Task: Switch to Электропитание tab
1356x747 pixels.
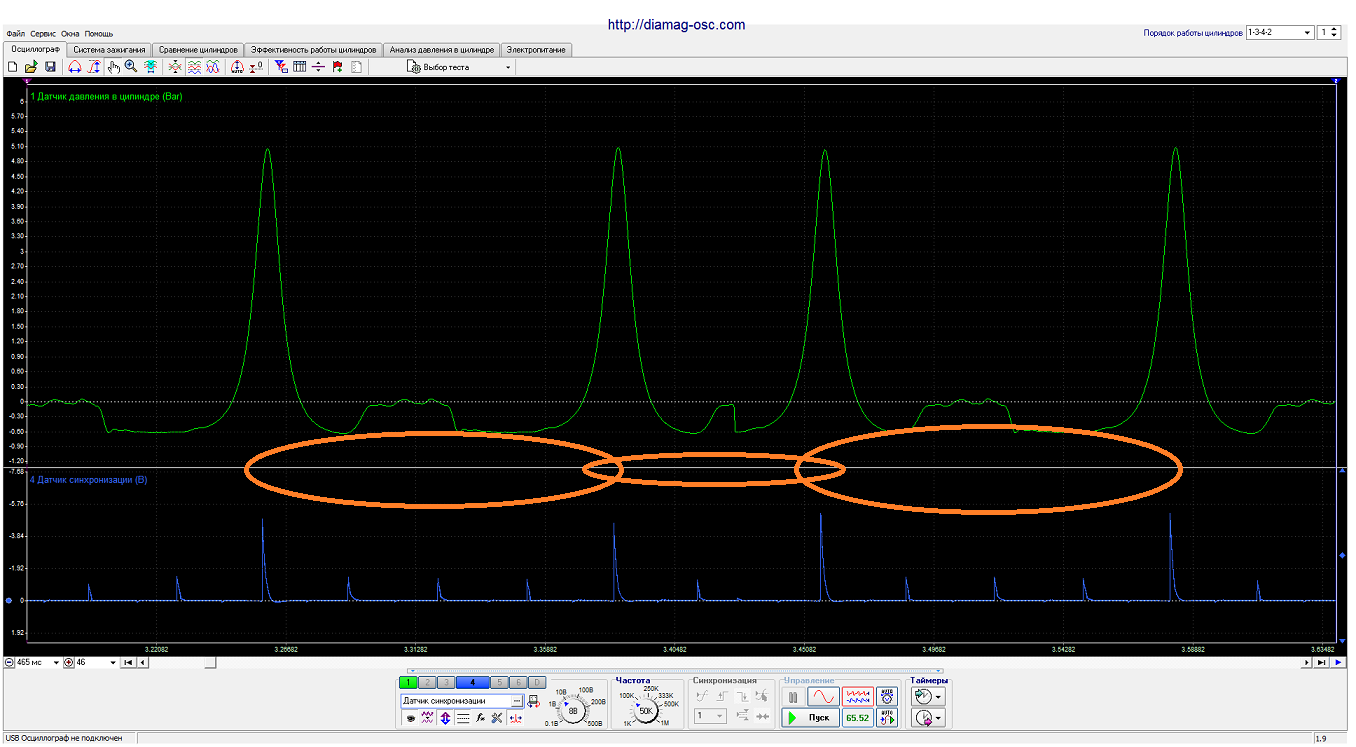Action: coord(536,49)
